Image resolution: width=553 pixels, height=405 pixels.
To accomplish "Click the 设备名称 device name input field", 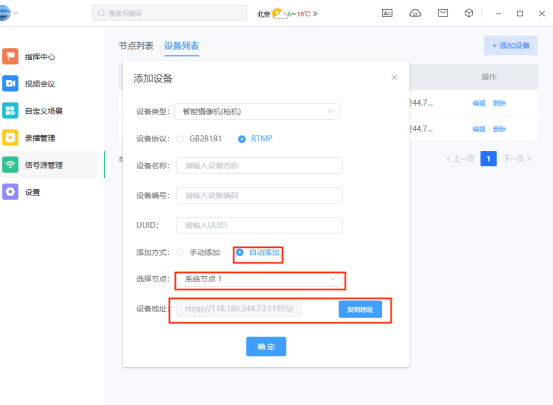I will pos(259,165).
